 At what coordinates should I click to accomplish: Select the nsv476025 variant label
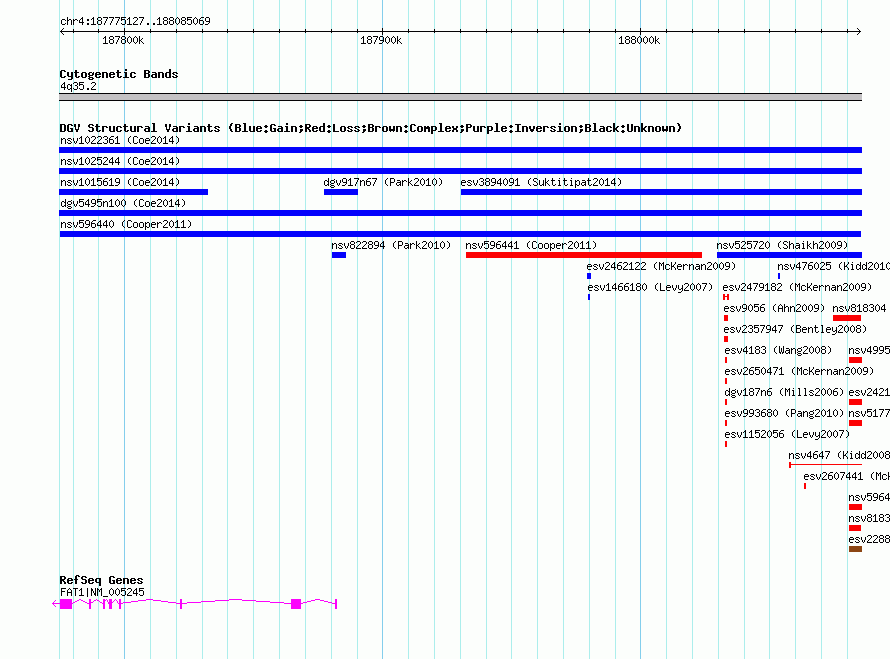(833, 266)
